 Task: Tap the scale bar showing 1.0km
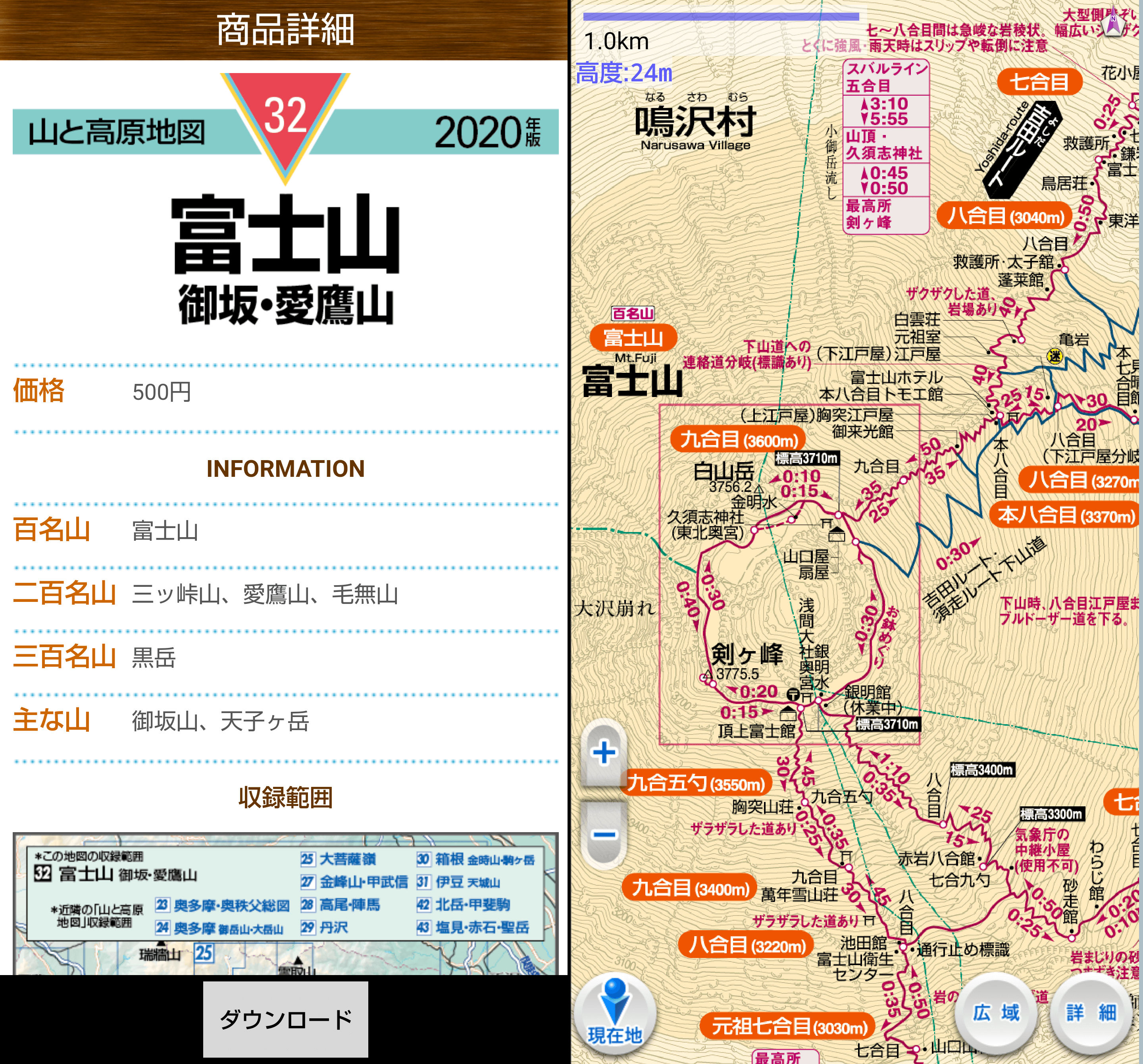click(721, 17)
